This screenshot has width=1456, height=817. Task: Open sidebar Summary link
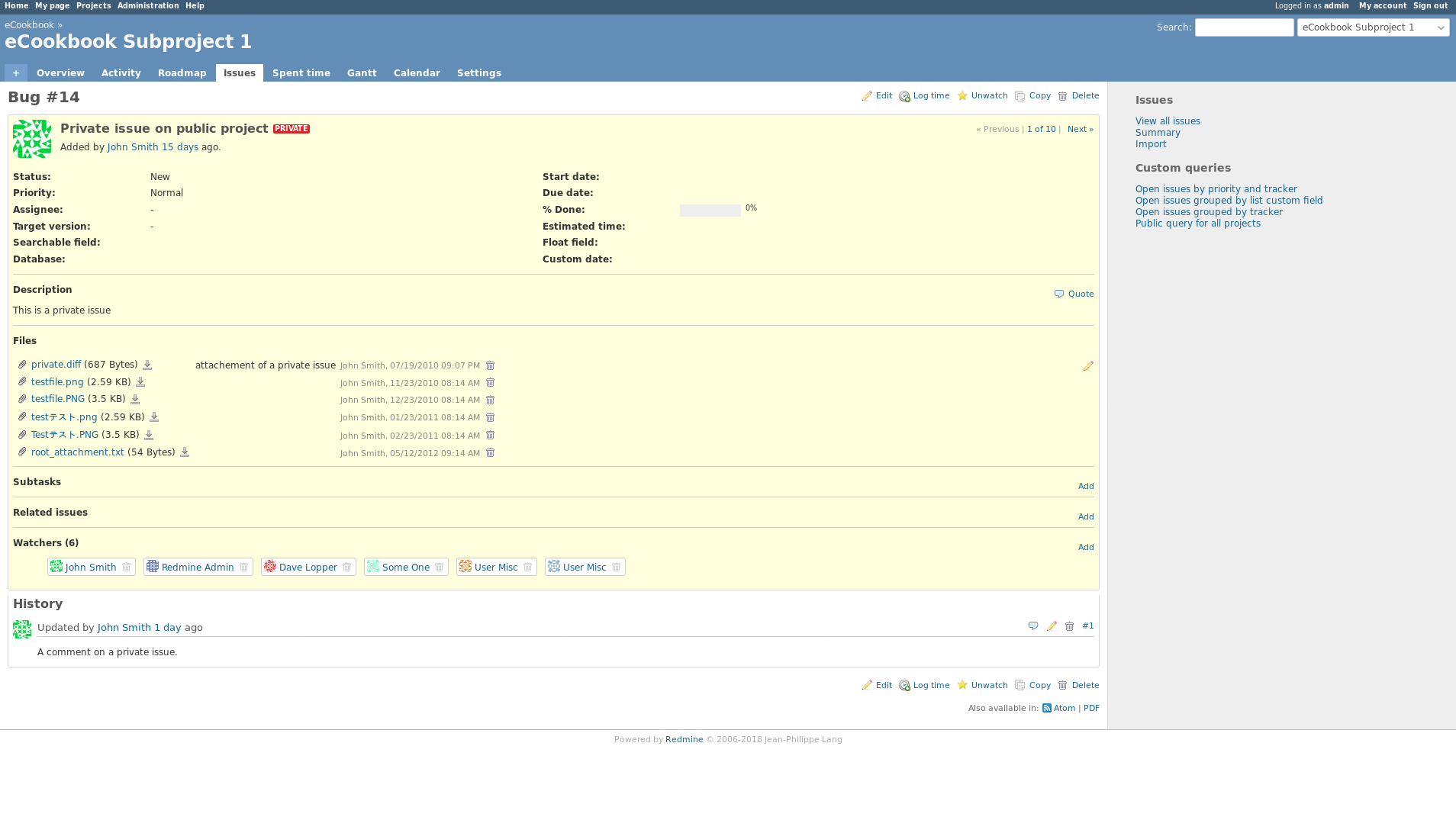point(1158,133)
